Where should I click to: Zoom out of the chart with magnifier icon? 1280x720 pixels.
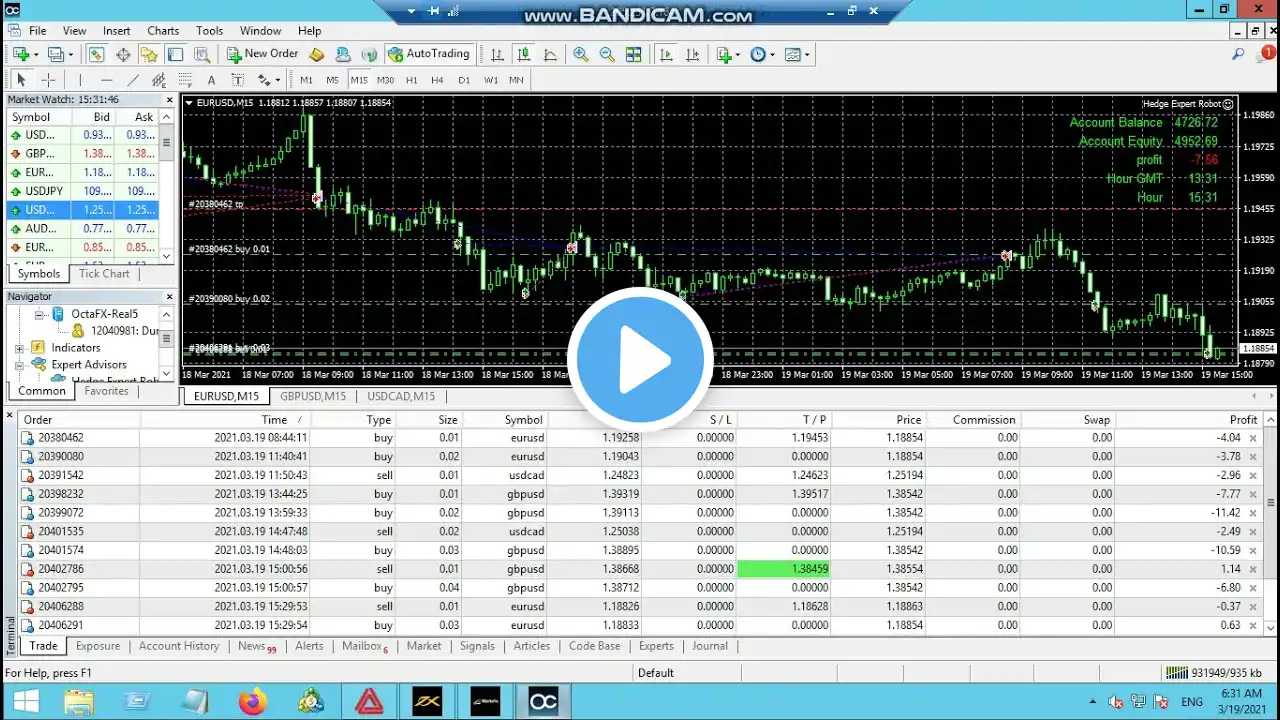tap(607, 54)
